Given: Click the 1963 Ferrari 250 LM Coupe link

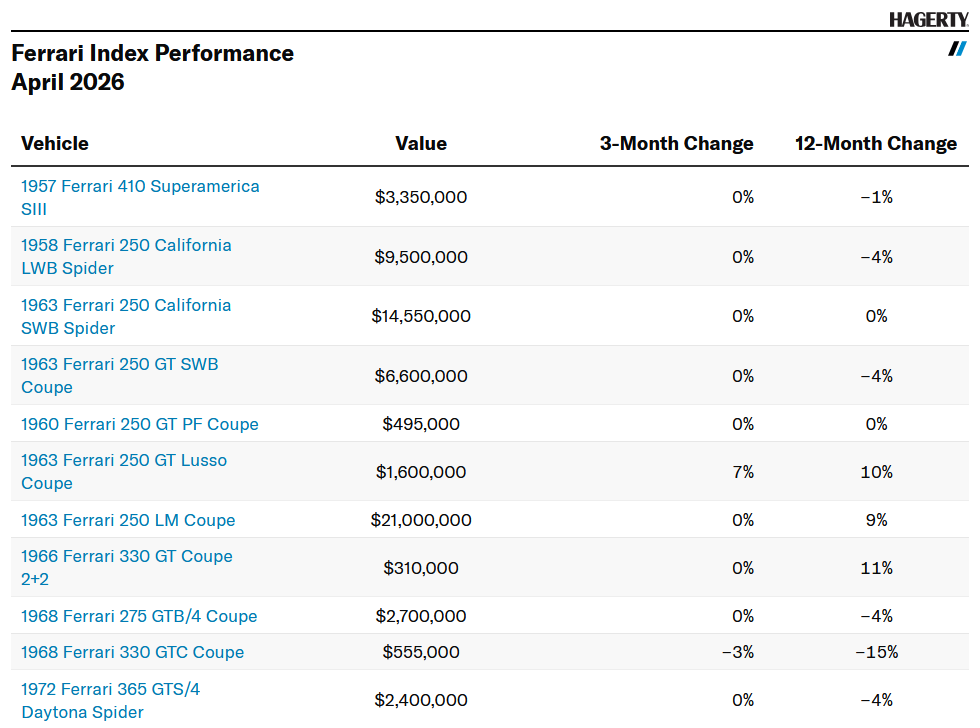Looking at the screenshot, I should [128, 520].
